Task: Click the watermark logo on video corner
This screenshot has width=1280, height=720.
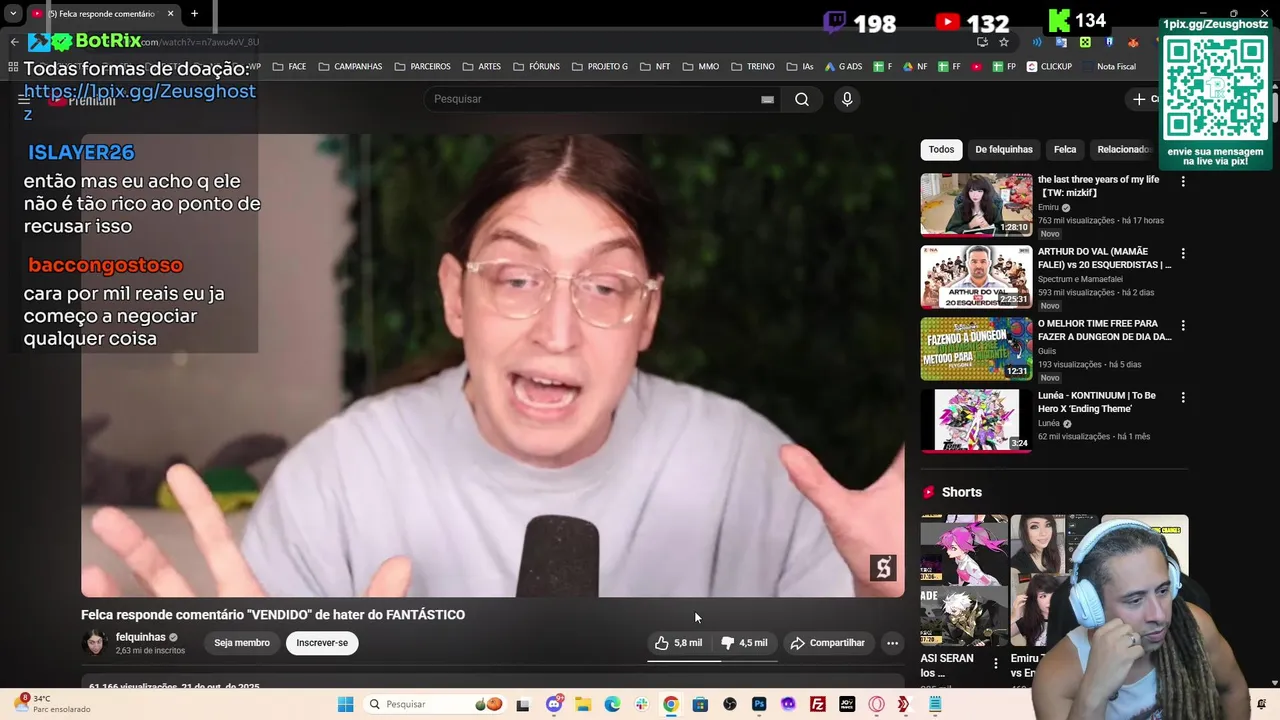Action: [883, 568]
